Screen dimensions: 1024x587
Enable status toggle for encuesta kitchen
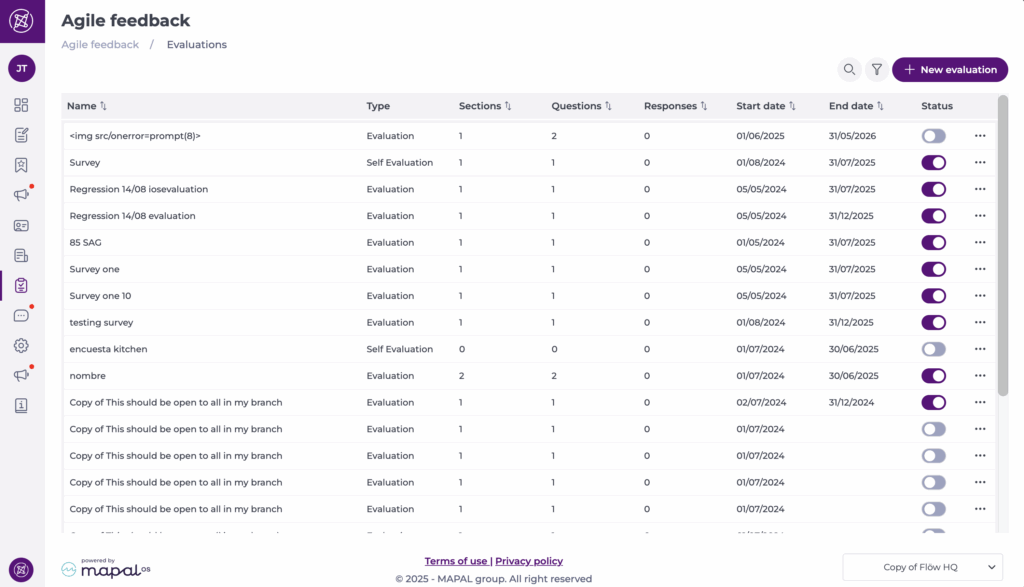[x=933, y=349]
